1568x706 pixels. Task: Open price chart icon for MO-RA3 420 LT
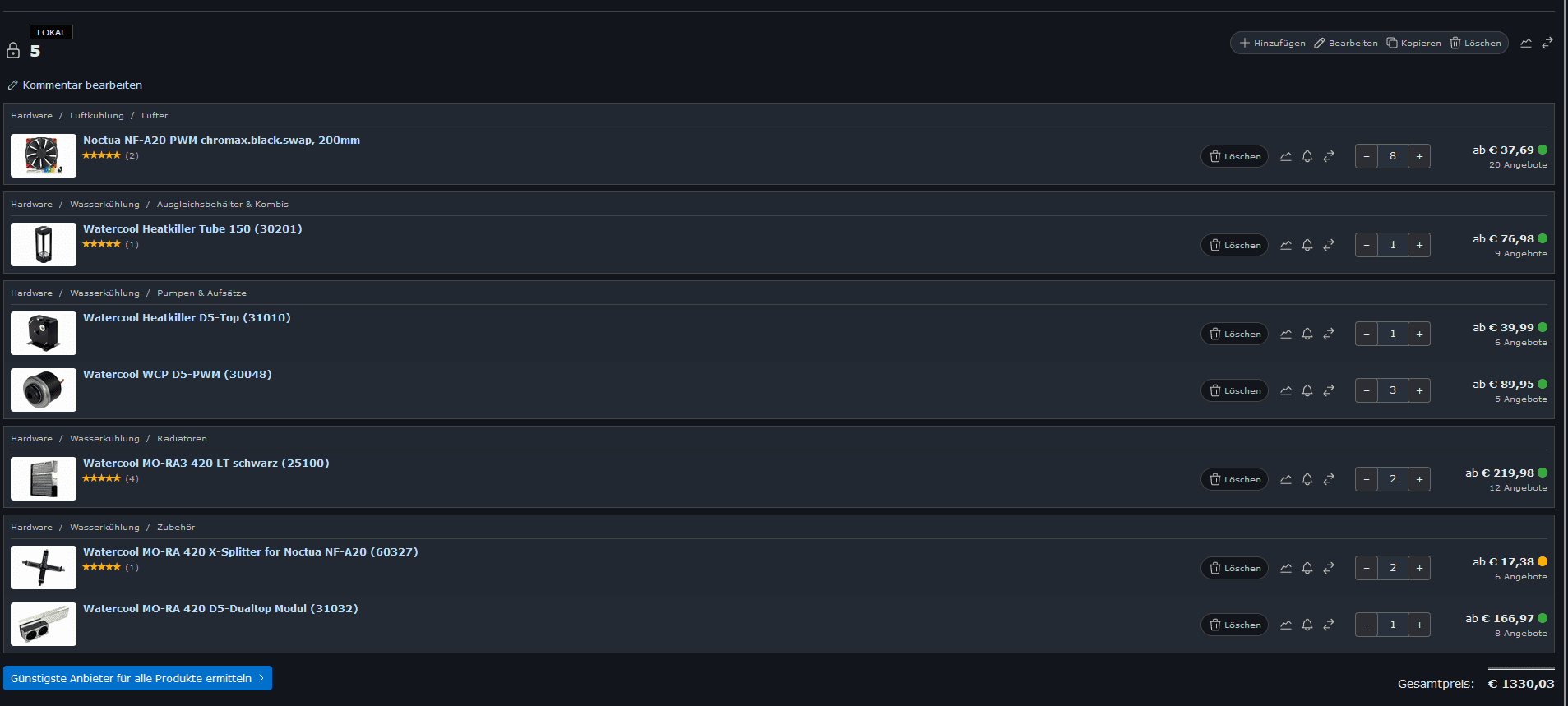click(1286, 479)
